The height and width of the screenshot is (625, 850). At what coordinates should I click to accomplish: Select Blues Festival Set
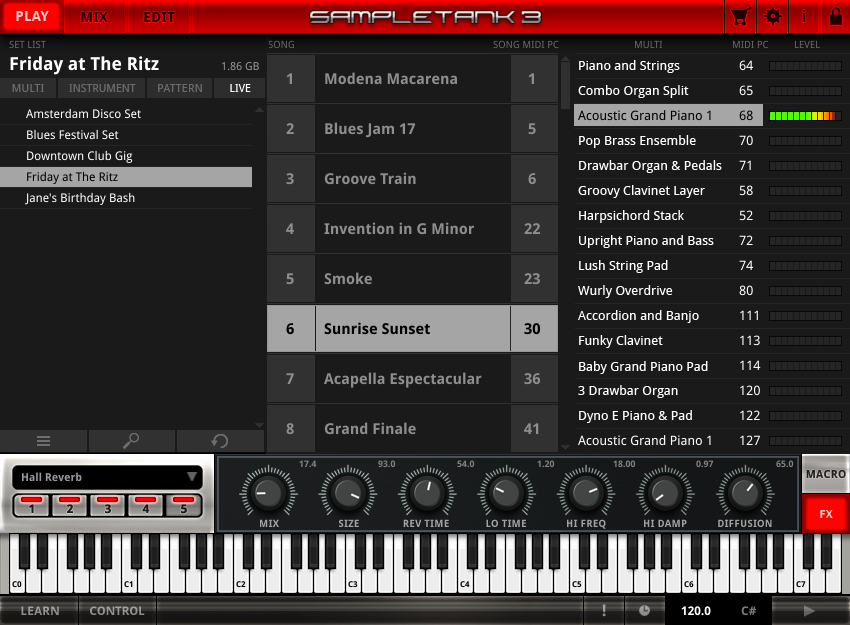click(x=126, y=135)
